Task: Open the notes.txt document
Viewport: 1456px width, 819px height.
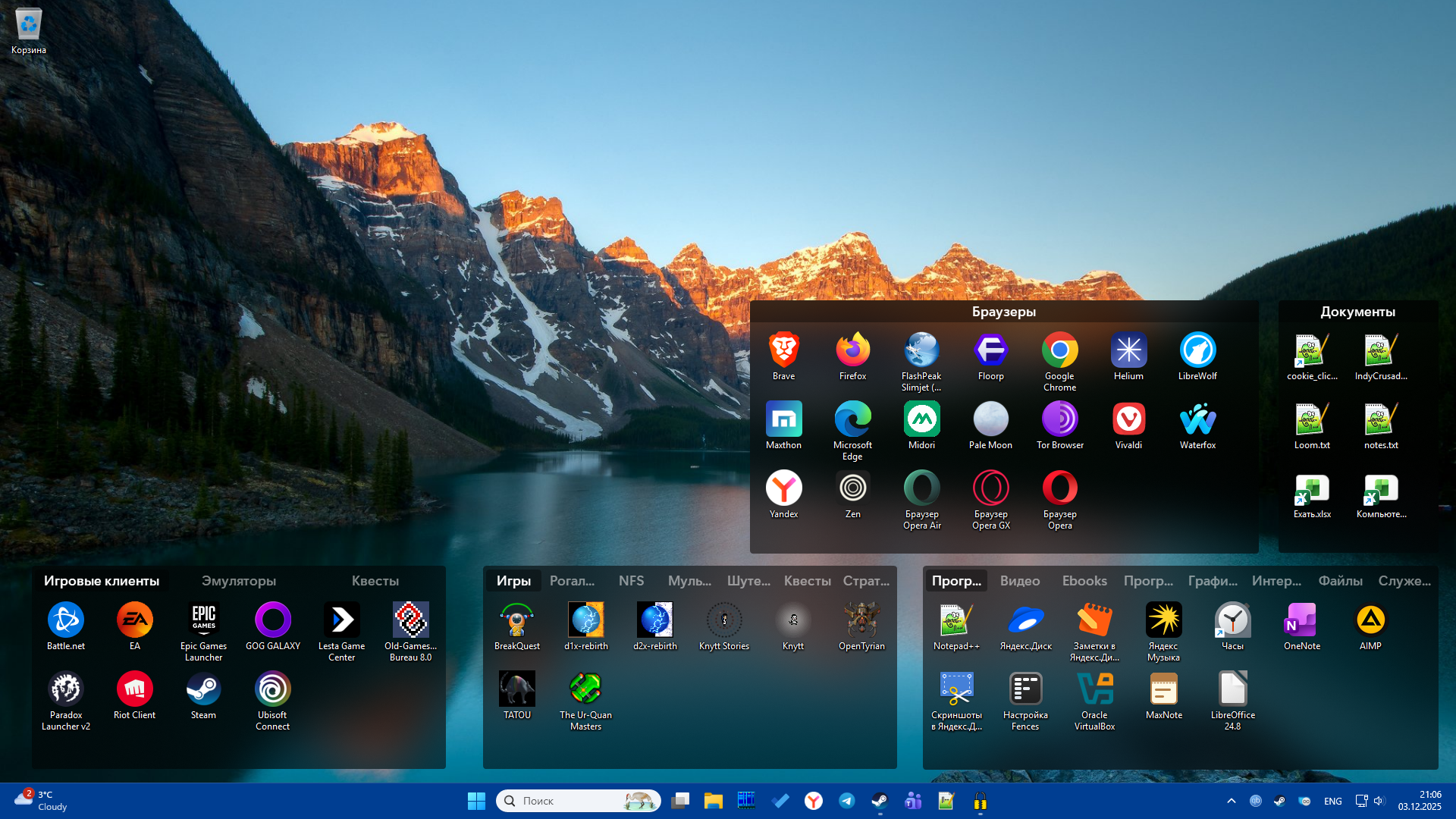Action: 1381,420
